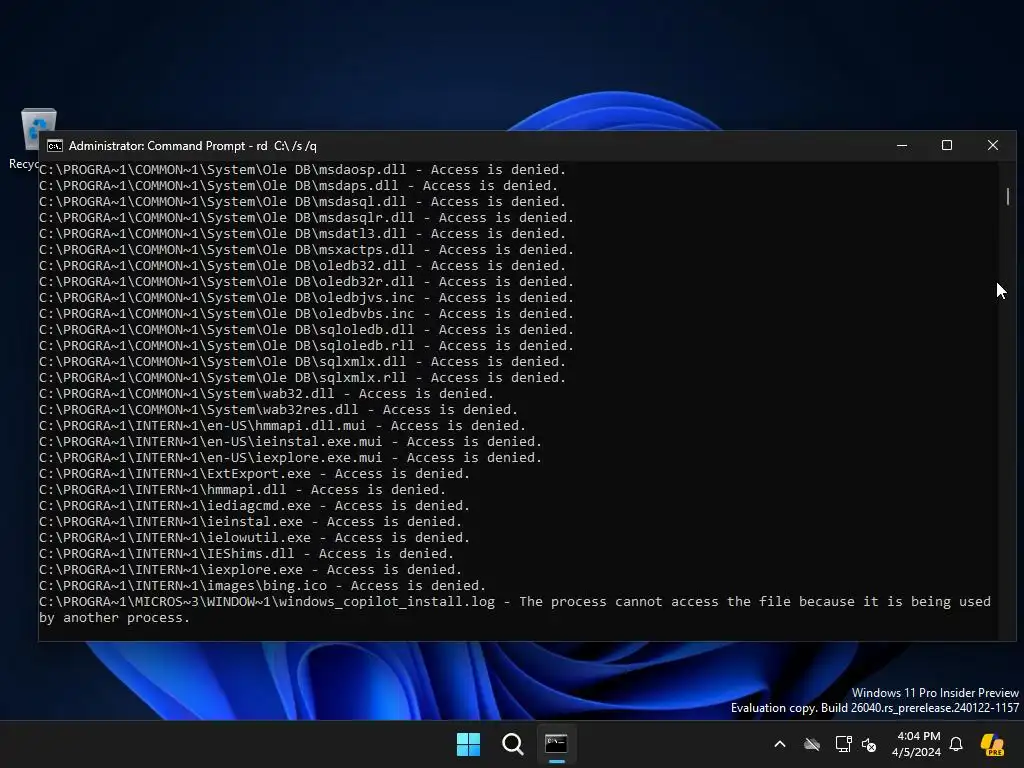This screenshot has height=768, width=1024.
Task: Click the INTERN~1\hmmapi.dll output line
Action: (242, 490)
